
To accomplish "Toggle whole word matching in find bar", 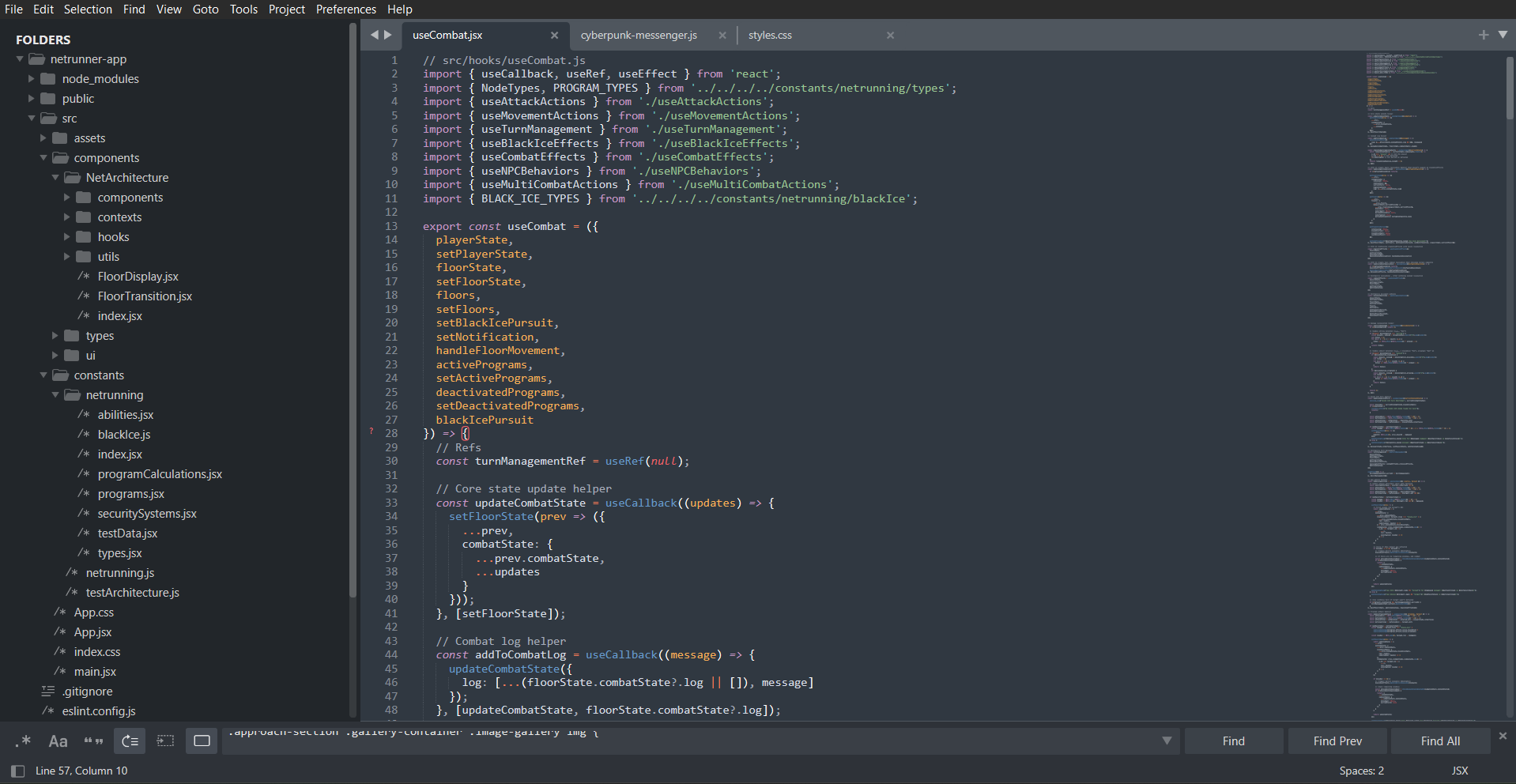I will click(x=93, y=741).
